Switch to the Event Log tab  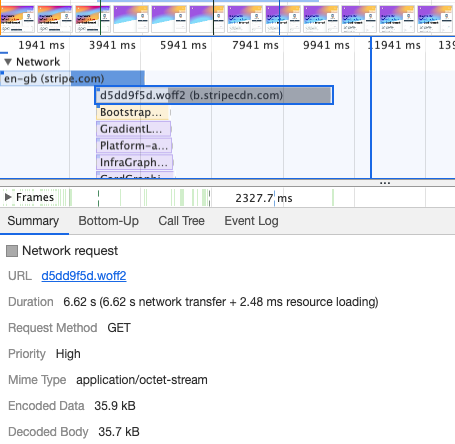coord(251,221)
